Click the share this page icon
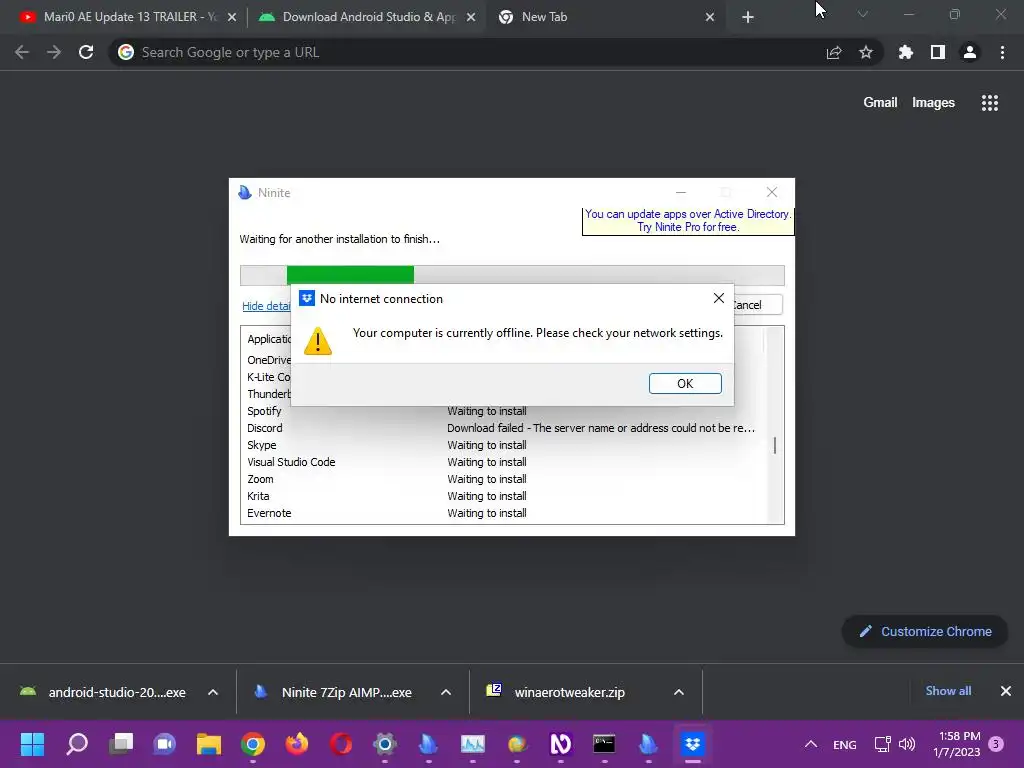Image resolution: width=1024 pixels, height=768 pixels. click(834, 52)
